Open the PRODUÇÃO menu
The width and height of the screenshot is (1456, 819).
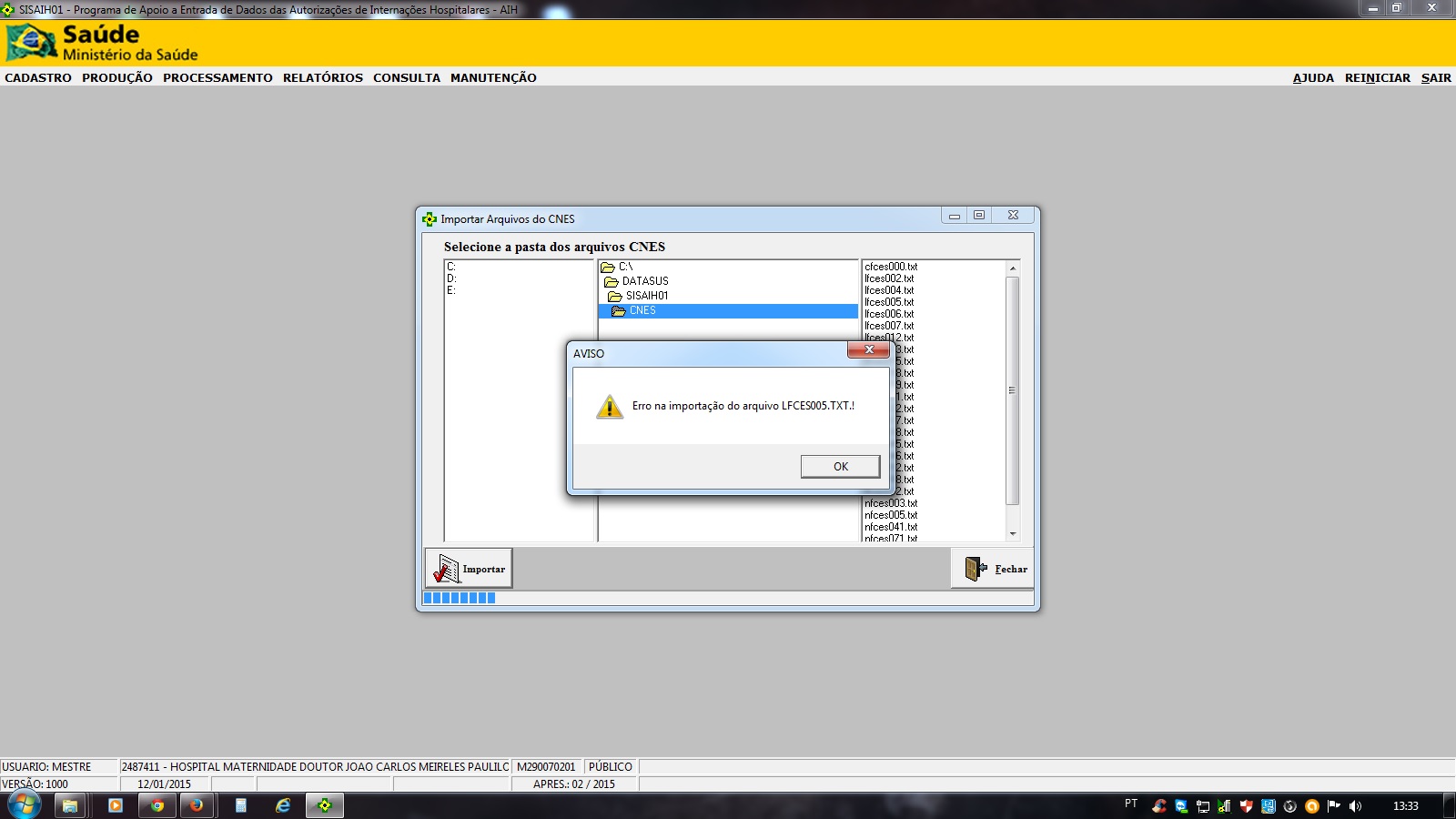click(x=117, y=78)
